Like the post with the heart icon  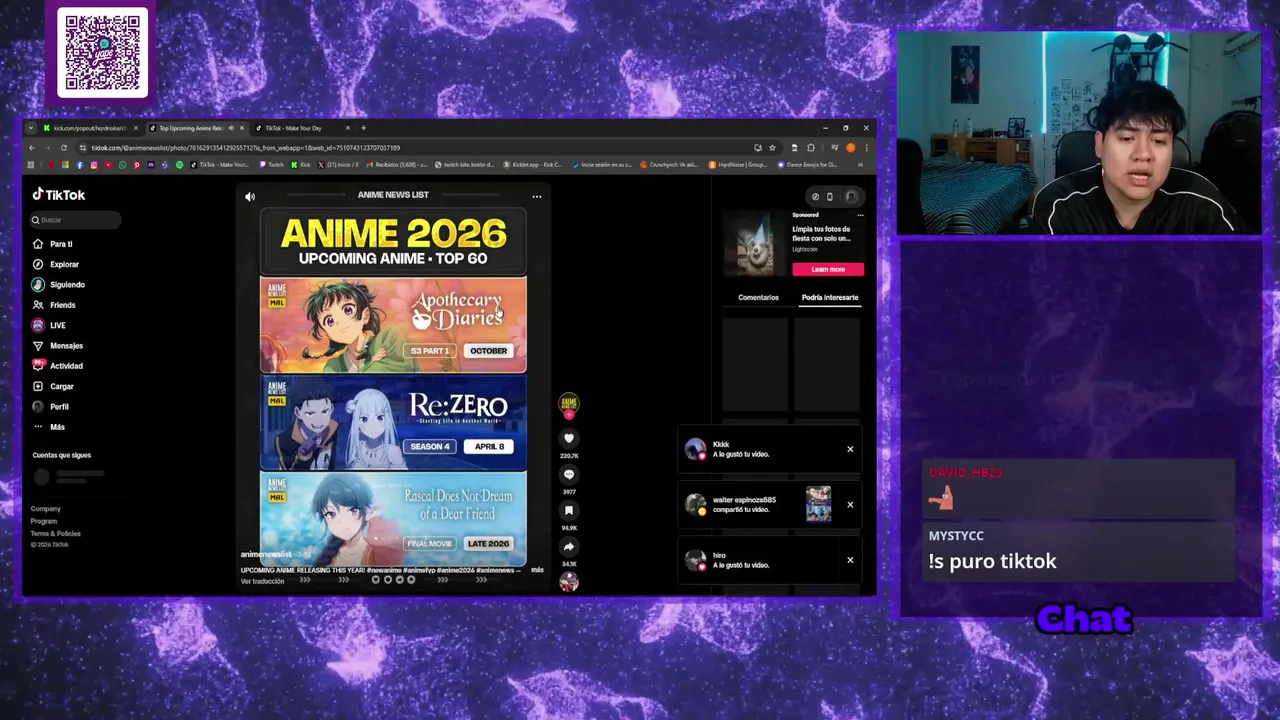[569, 438]
